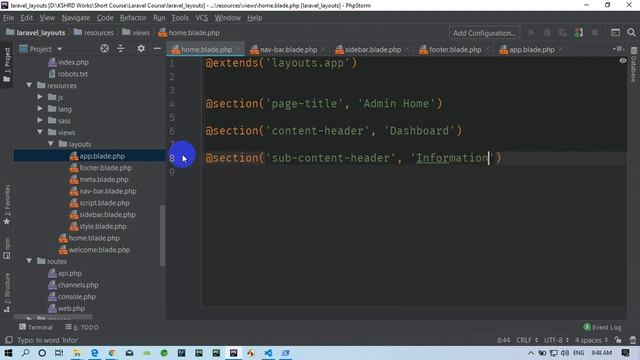Switch to sidebar.blade.php tab

click(x=373, y=49)
